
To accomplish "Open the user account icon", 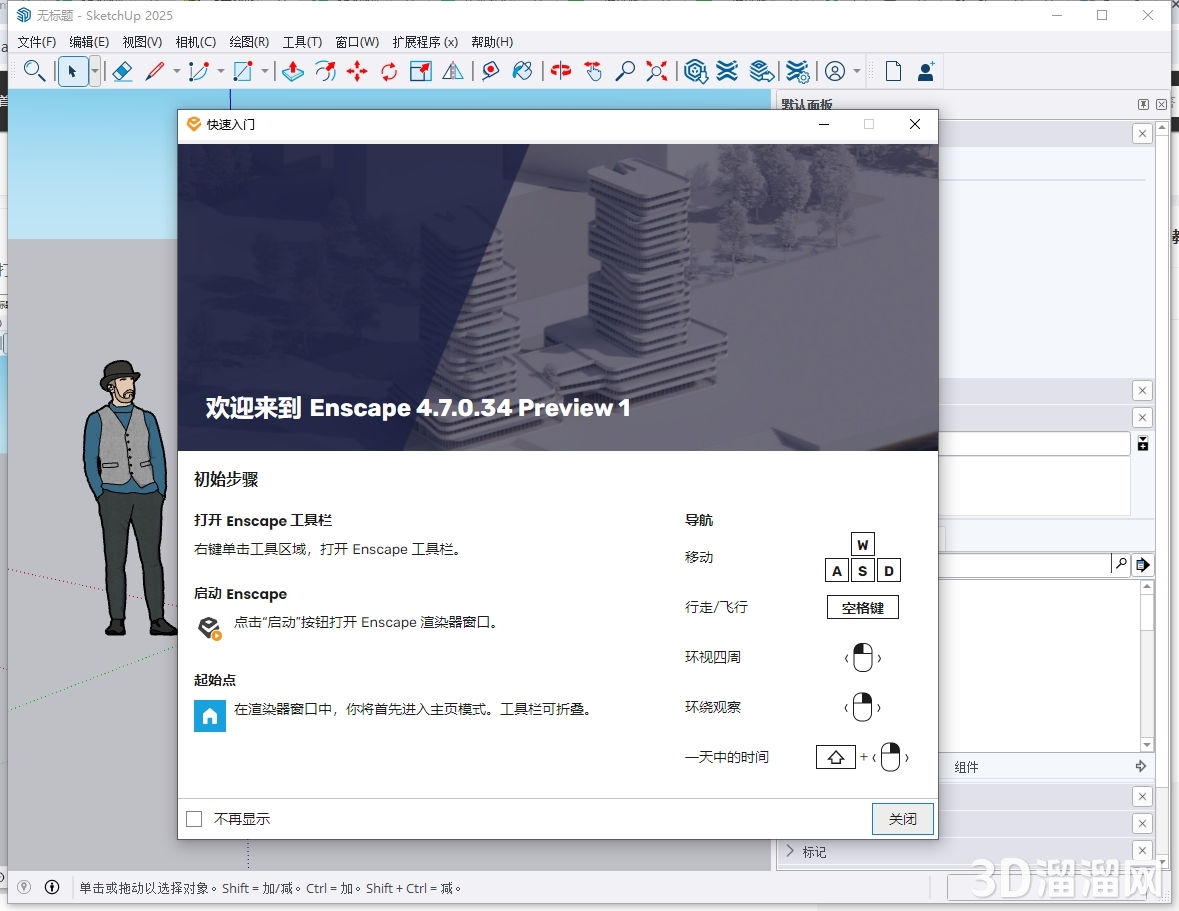I will pyautogui.click(x=835, y=71).
